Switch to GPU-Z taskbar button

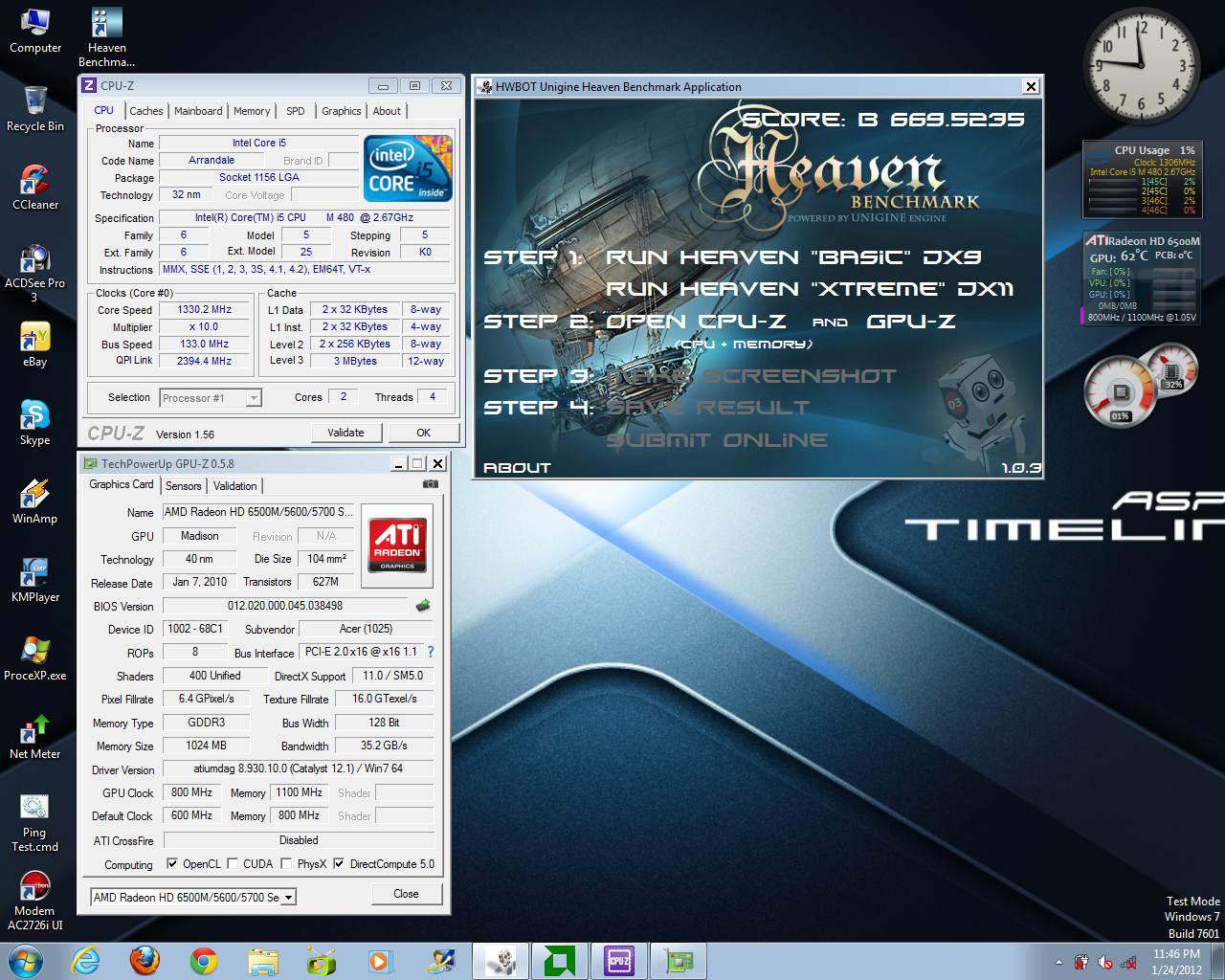click(x=679, y=960)
